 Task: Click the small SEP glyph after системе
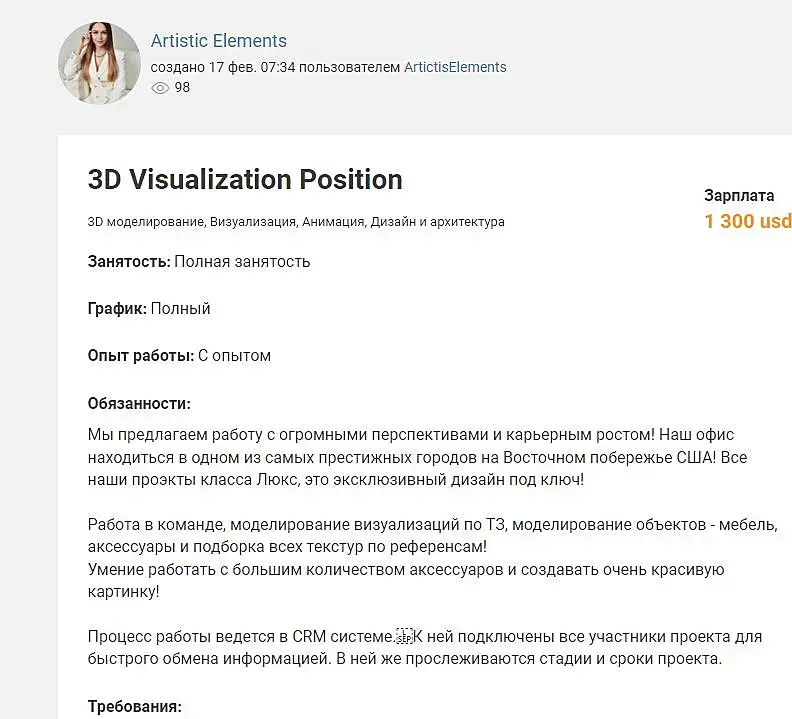(x=405, y=636)
